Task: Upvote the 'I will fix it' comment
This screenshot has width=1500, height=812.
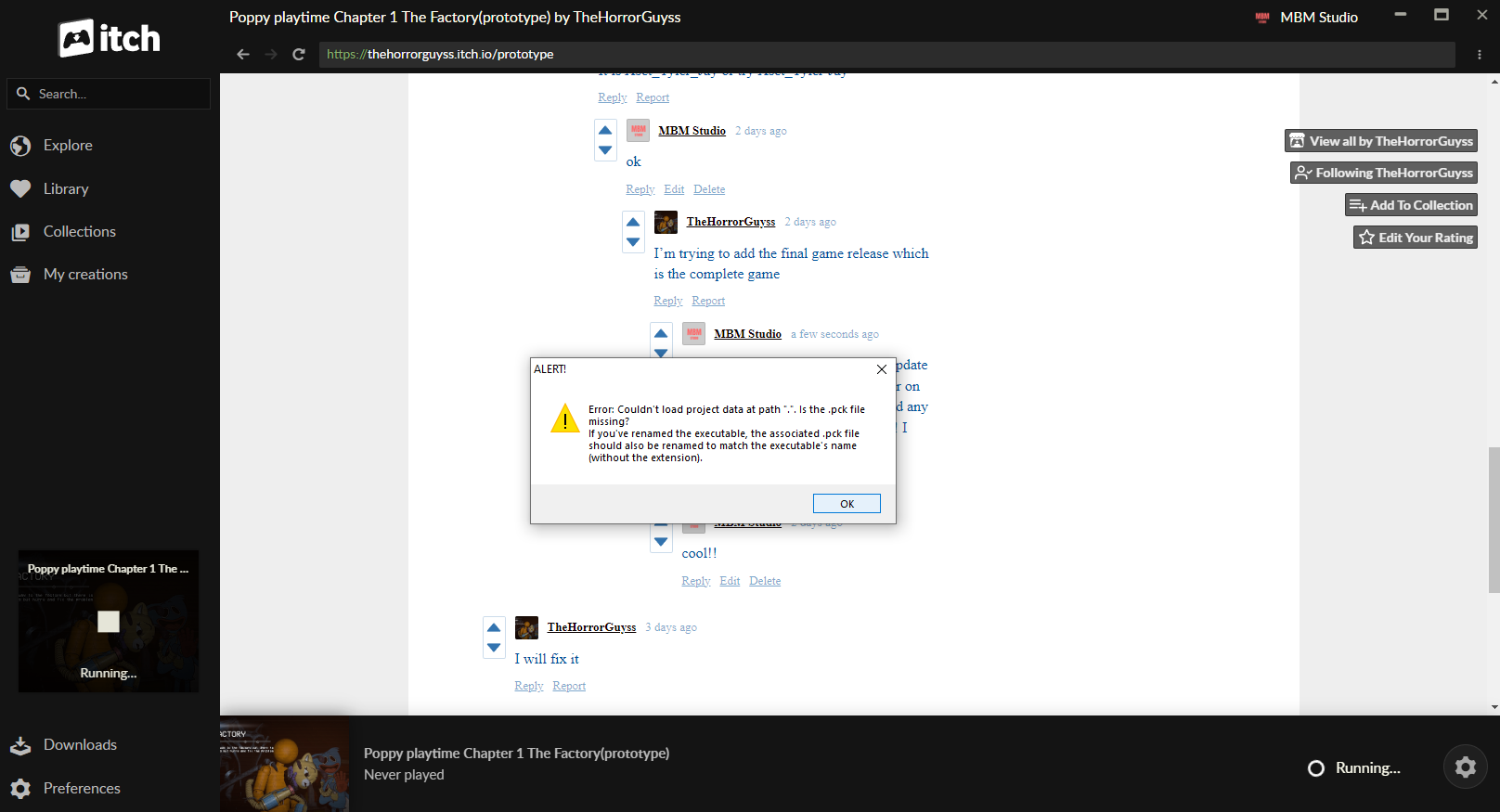Action: [x=494, y=628]
